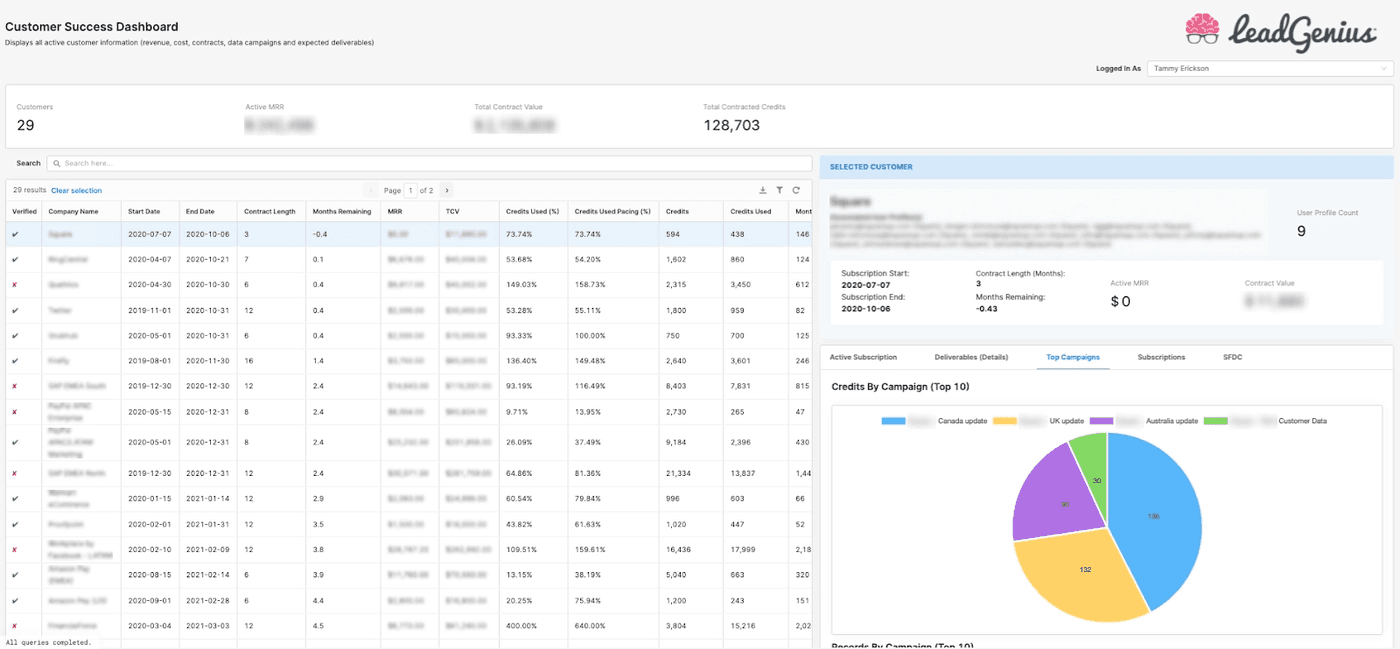Image resolution: width=1400 pixels, height=649 pixels.
Task: Click the refresh table icon
Action: tap(796, 190)
